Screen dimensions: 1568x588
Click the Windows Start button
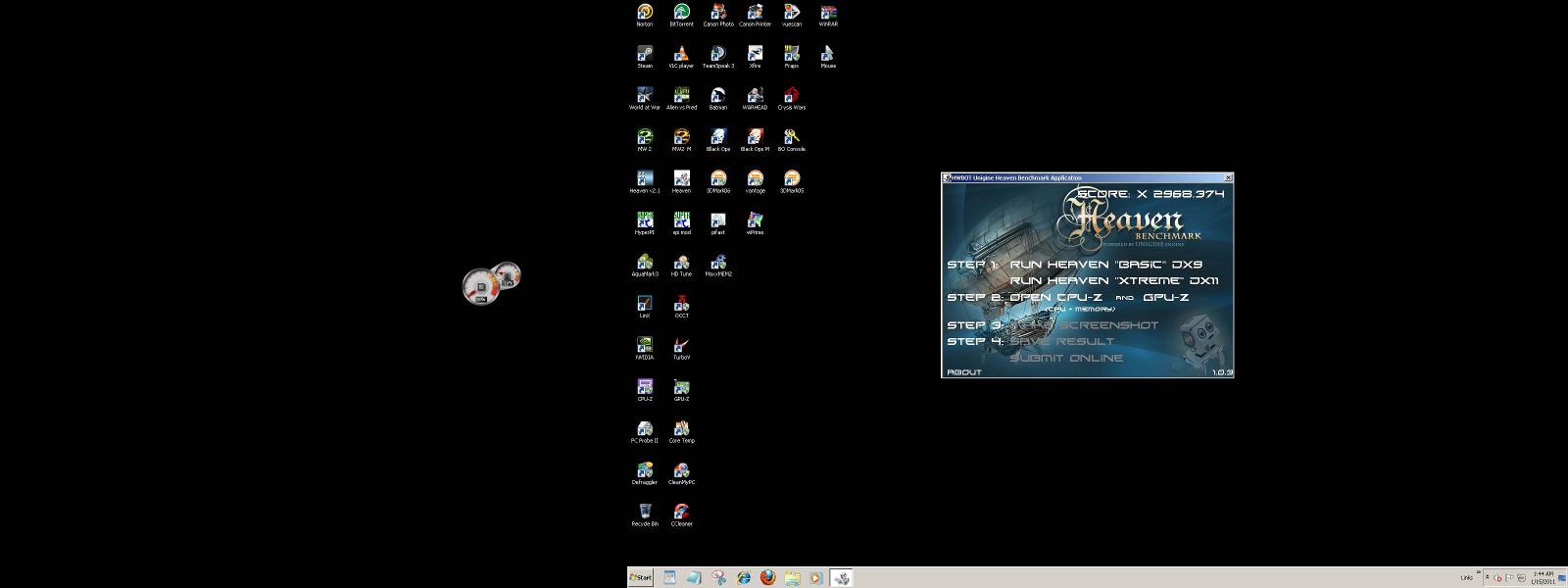(641, 578)
